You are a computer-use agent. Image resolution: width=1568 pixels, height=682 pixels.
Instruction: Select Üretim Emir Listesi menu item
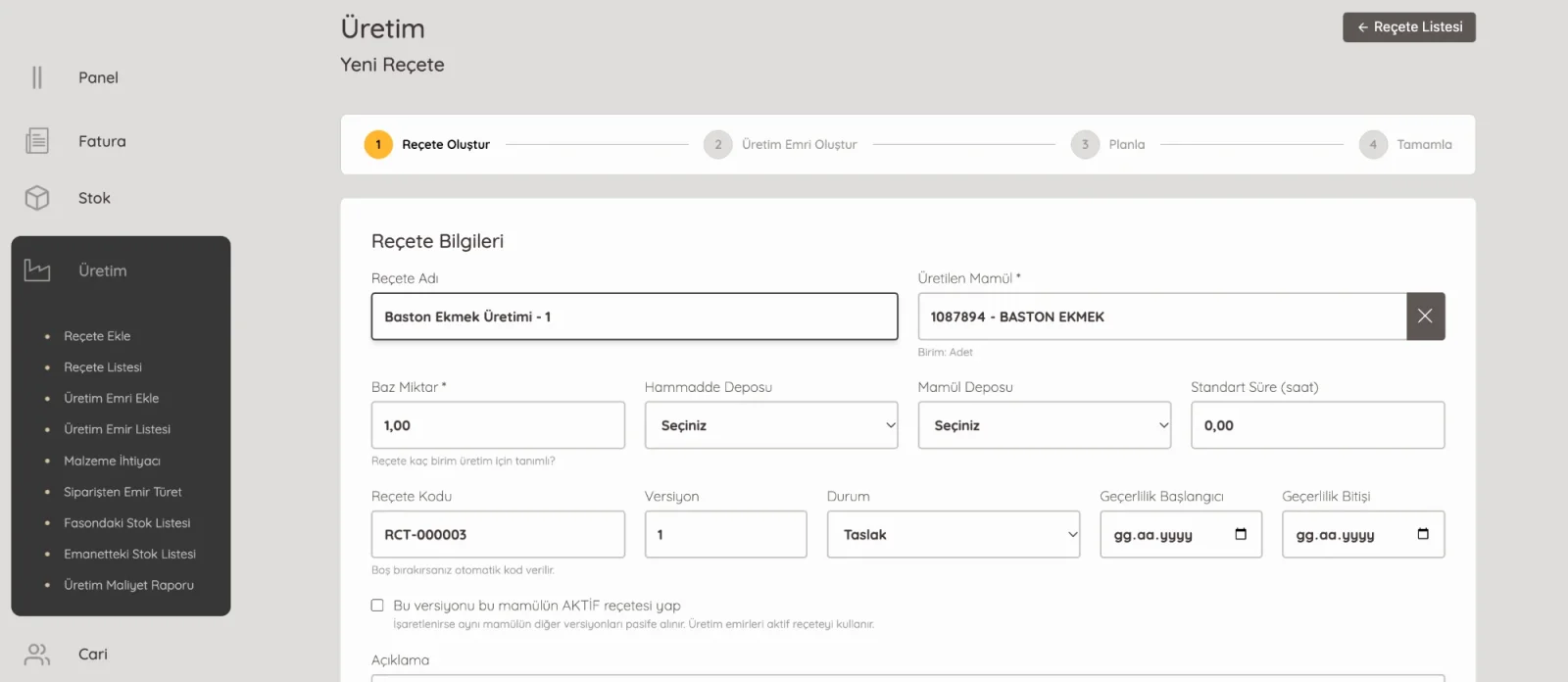[x=118, y=429]
